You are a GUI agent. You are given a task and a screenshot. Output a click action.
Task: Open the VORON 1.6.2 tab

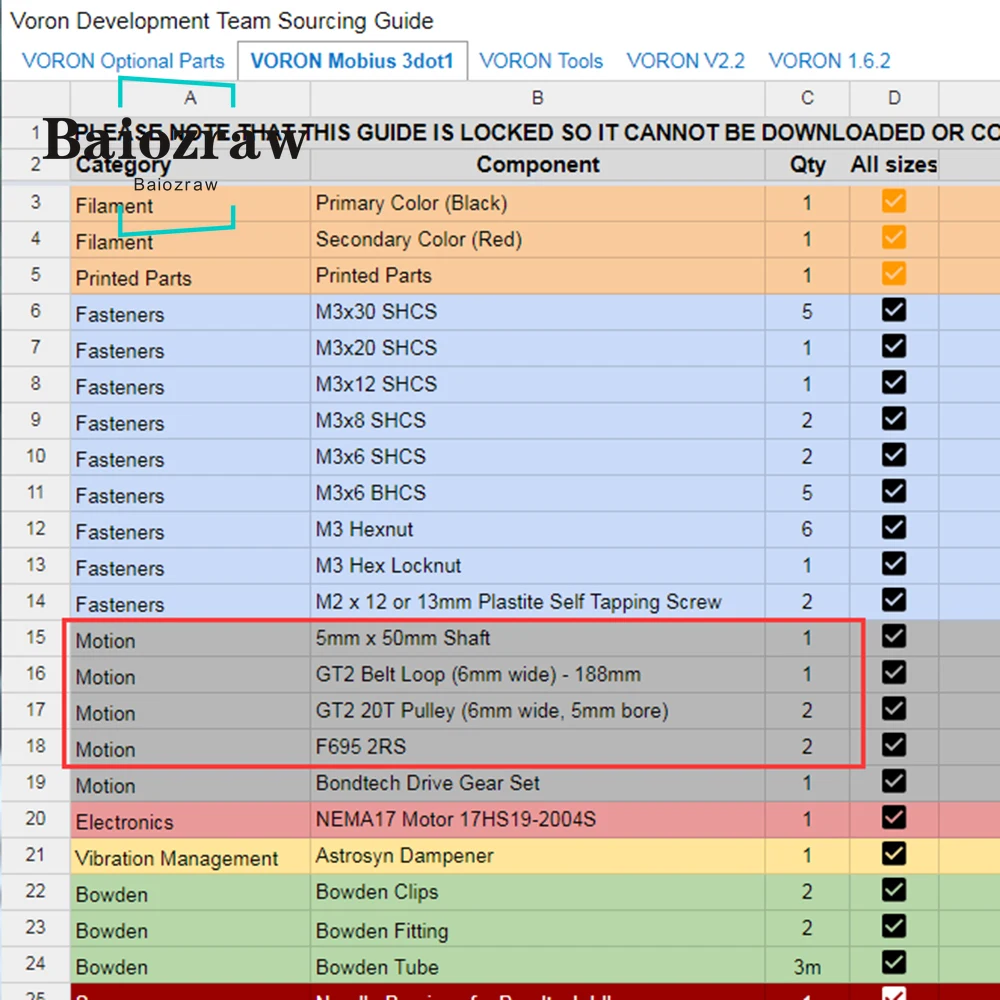click(x=829, y=61)
